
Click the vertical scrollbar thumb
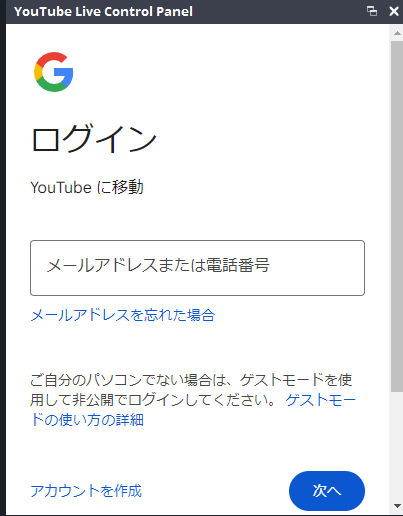coord(397,216)
